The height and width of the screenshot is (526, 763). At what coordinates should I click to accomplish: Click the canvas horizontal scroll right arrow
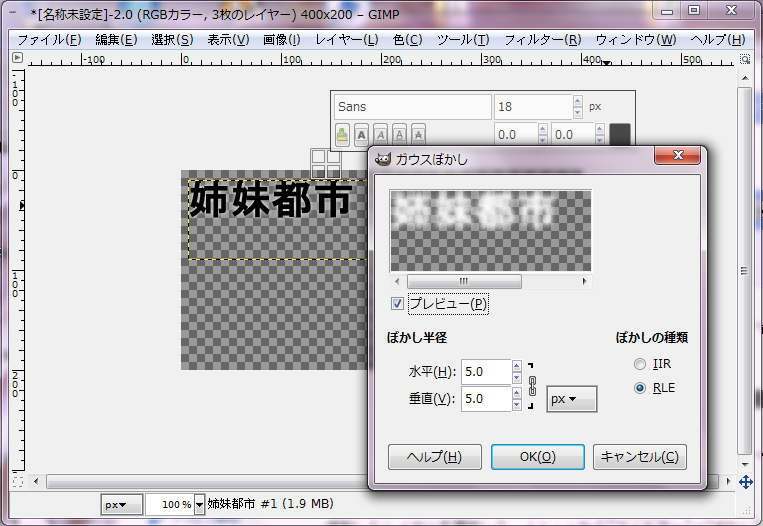pos(728,482)
